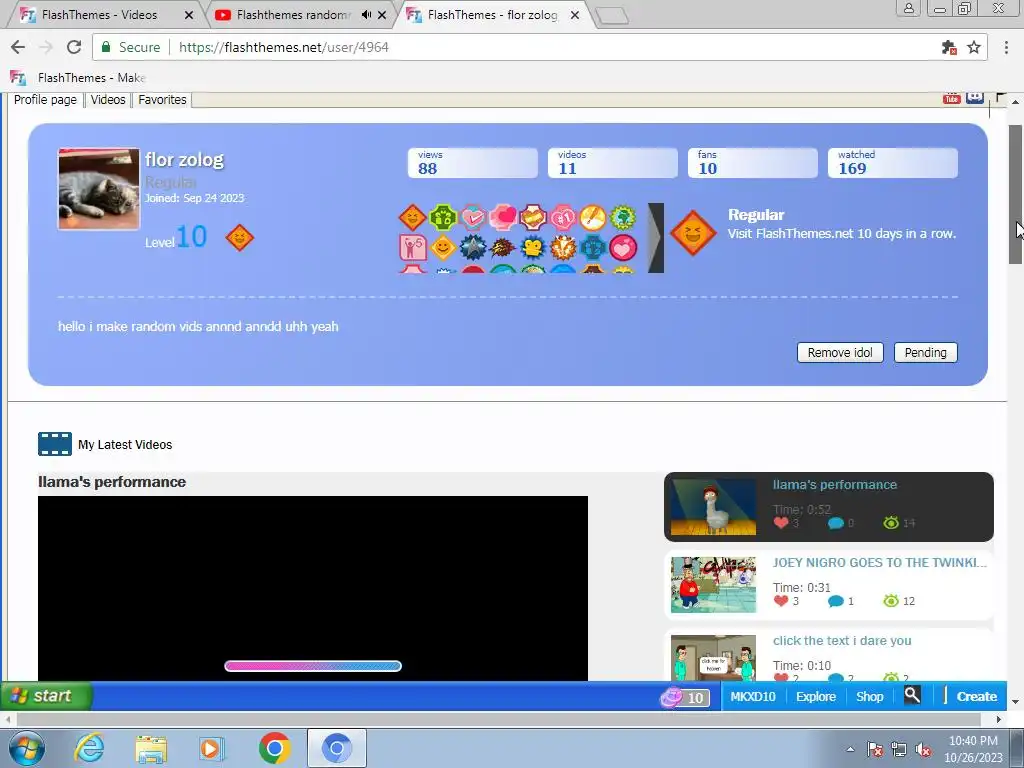Click the film strip icon by My Latest Videos
1024x768 pixels.
pos(55,444)
